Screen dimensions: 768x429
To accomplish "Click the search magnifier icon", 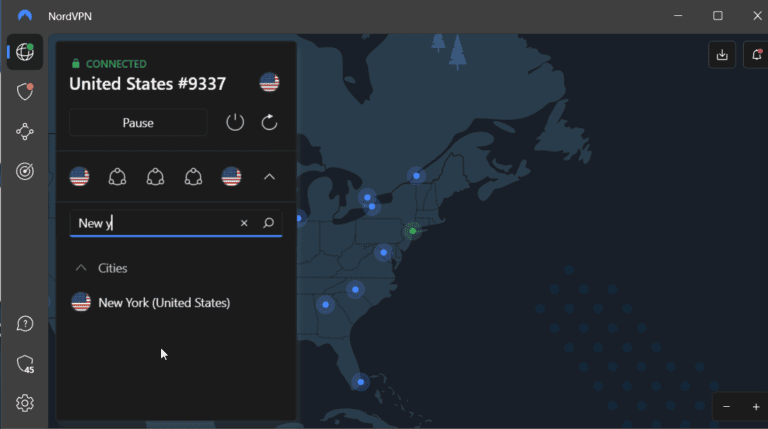I will coord(268,223).
